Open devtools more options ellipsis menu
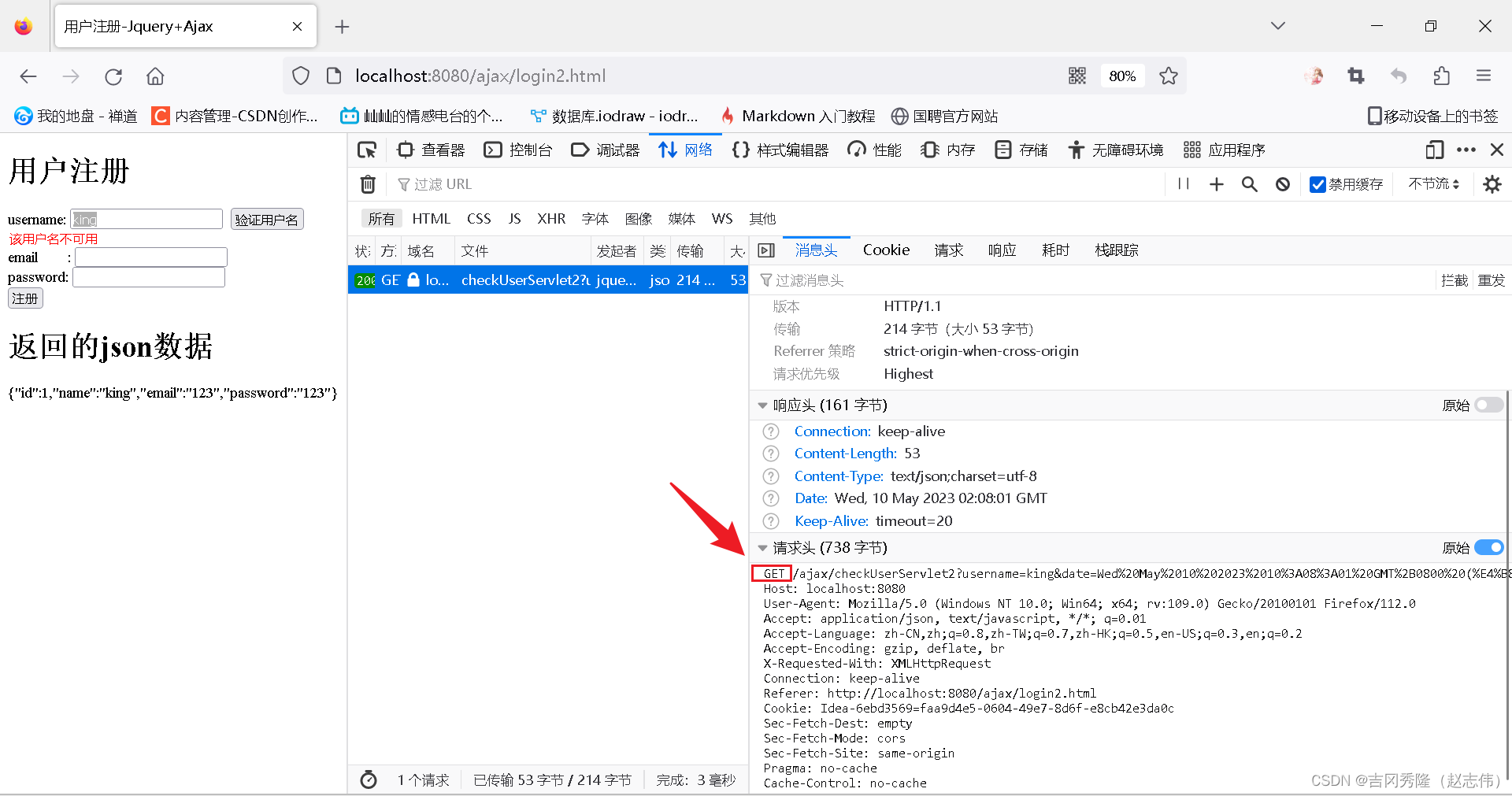Screen dimensions: 1512x796 coord(1466,150)
